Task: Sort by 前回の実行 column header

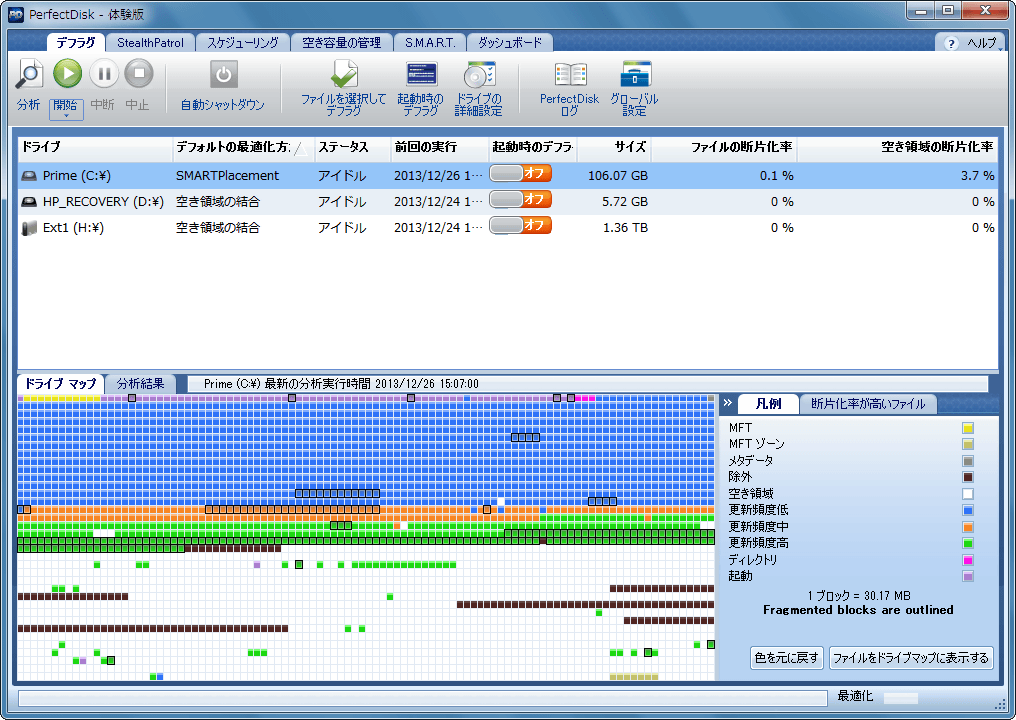Action: [439, 147]
